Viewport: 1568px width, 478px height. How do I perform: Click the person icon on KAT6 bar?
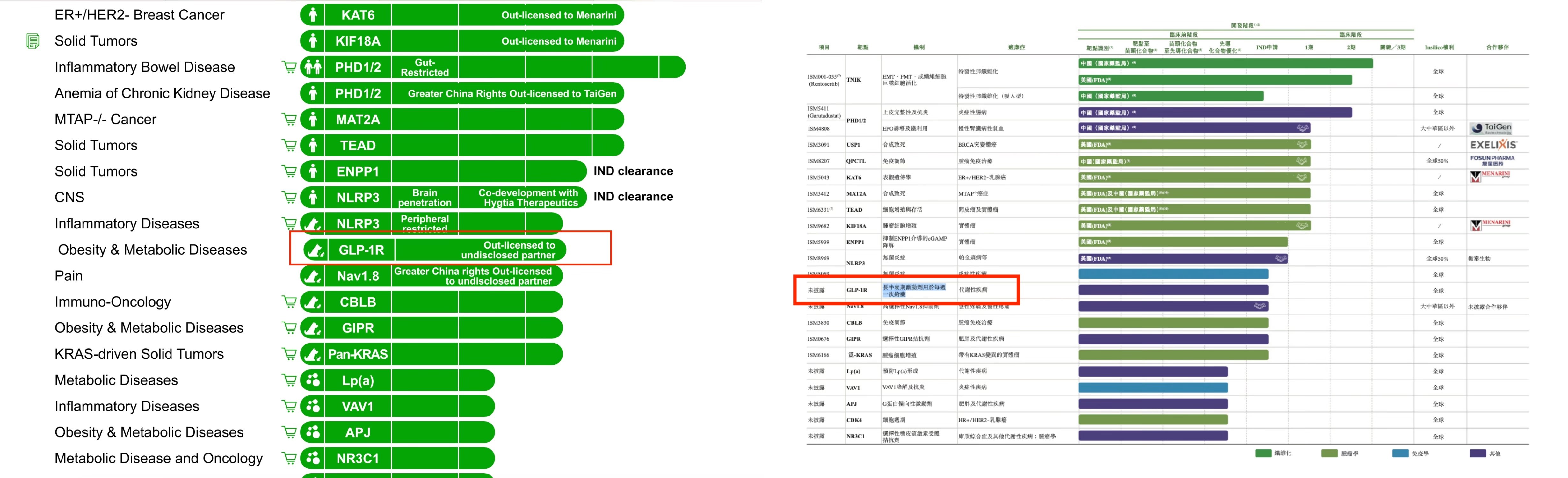[313, 15]
